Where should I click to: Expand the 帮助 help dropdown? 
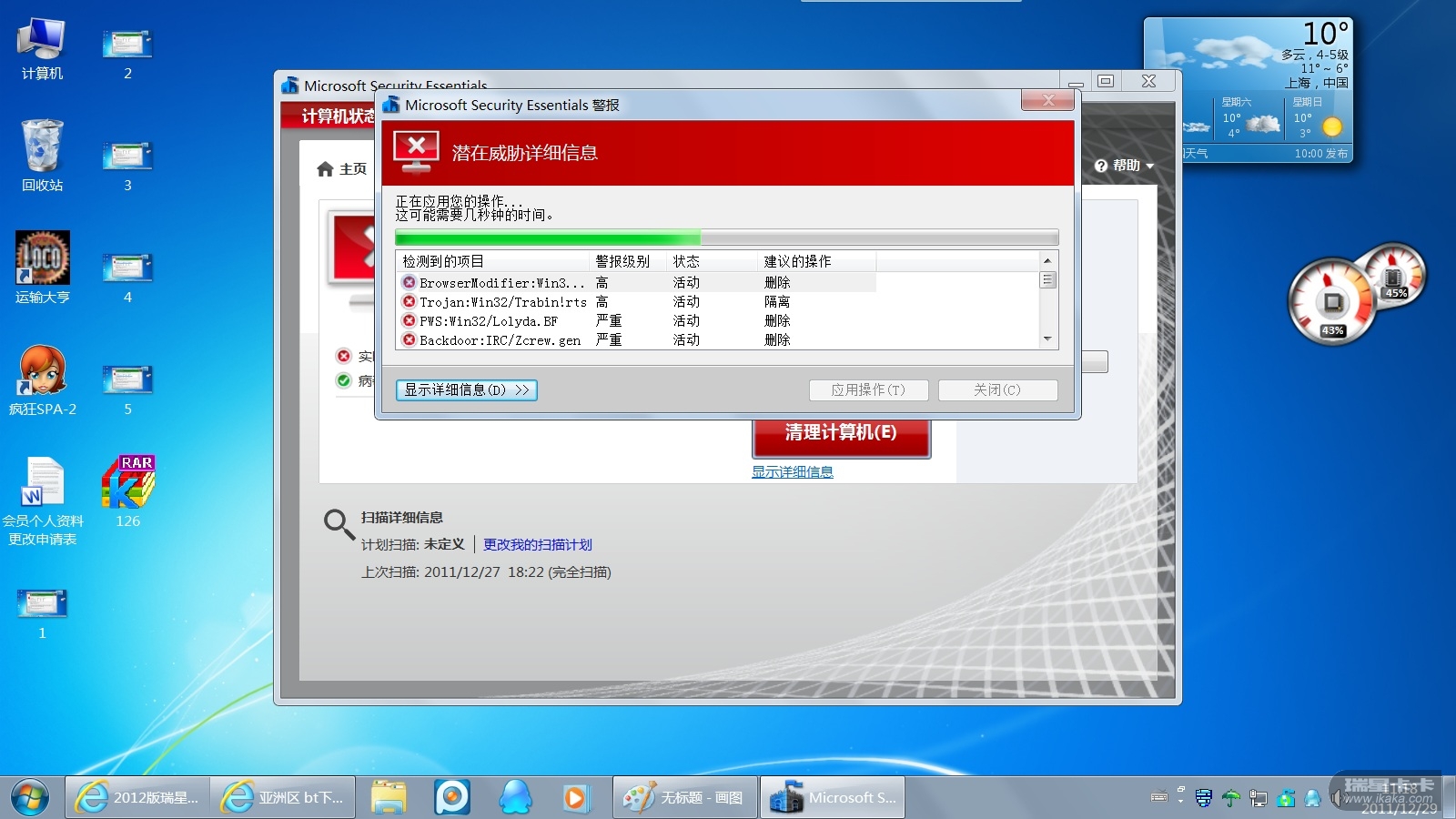click(x=1125, y=166)
